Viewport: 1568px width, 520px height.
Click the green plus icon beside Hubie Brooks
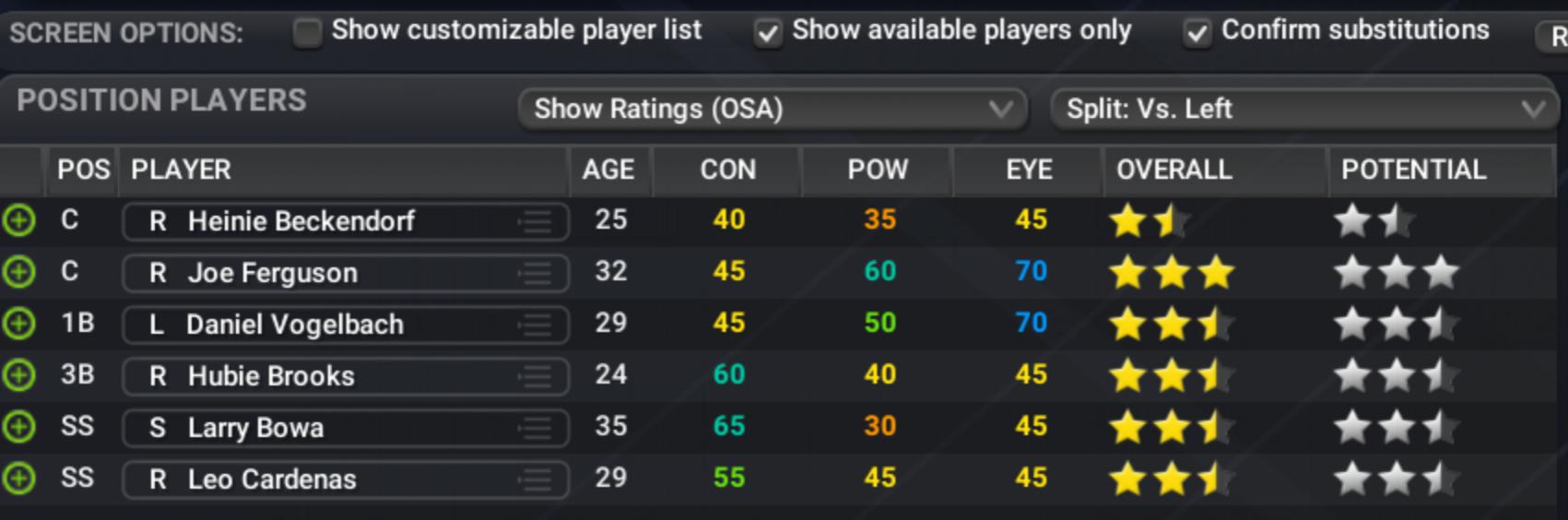point(19,376)
